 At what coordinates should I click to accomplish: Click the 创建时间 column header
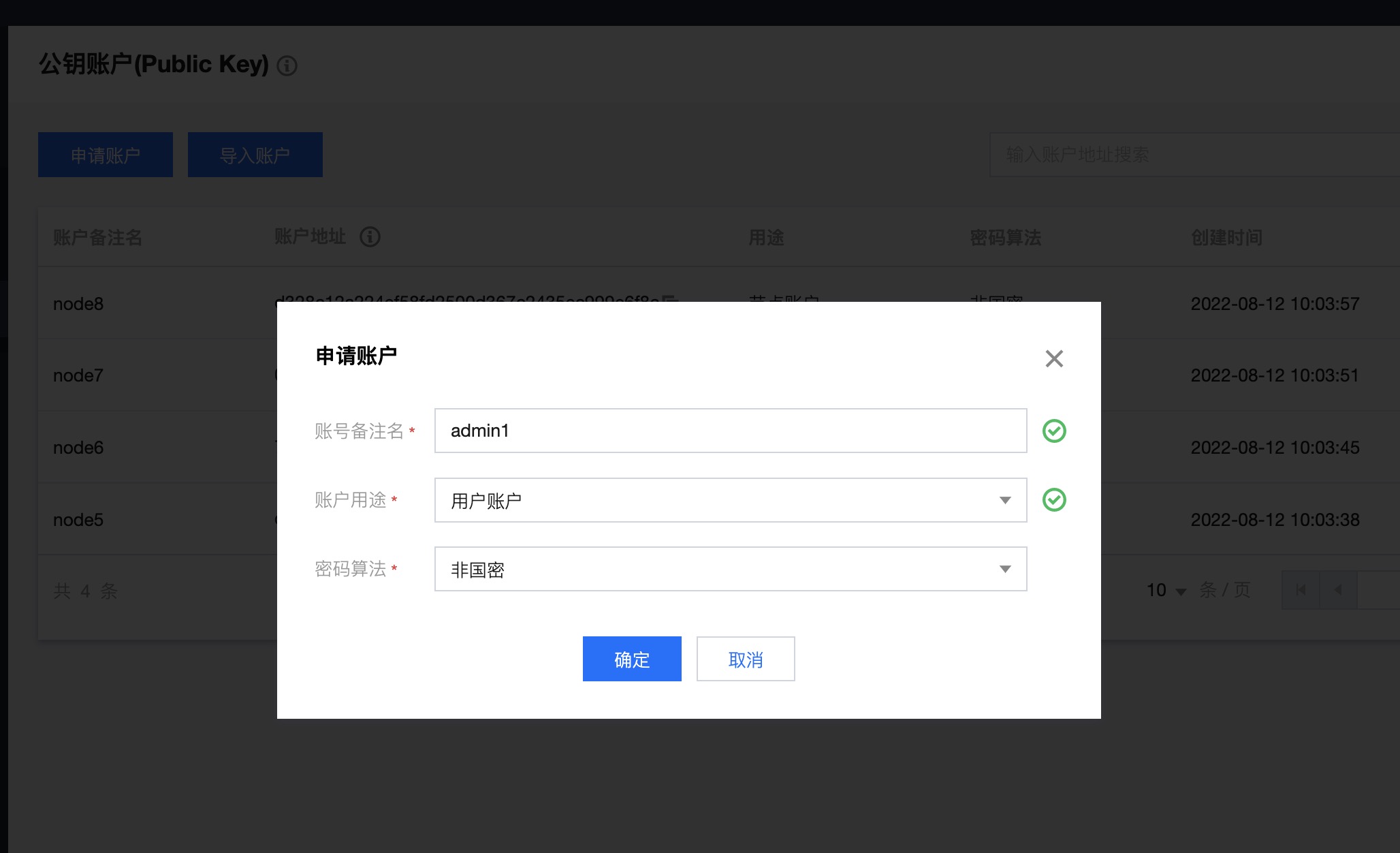1226,237
